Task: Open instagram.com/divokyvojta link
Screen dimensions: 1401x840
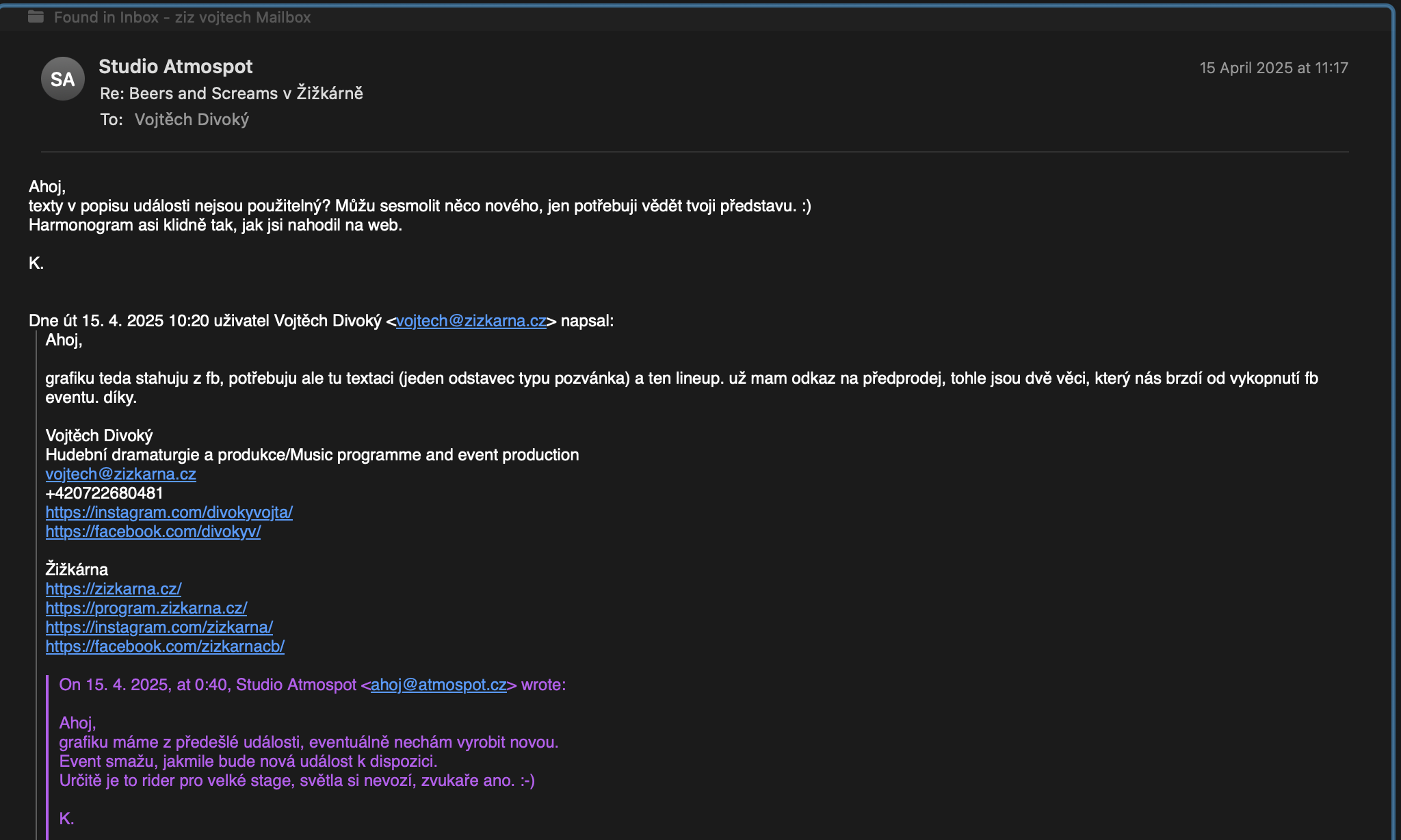Action: (x=169, y=512)
